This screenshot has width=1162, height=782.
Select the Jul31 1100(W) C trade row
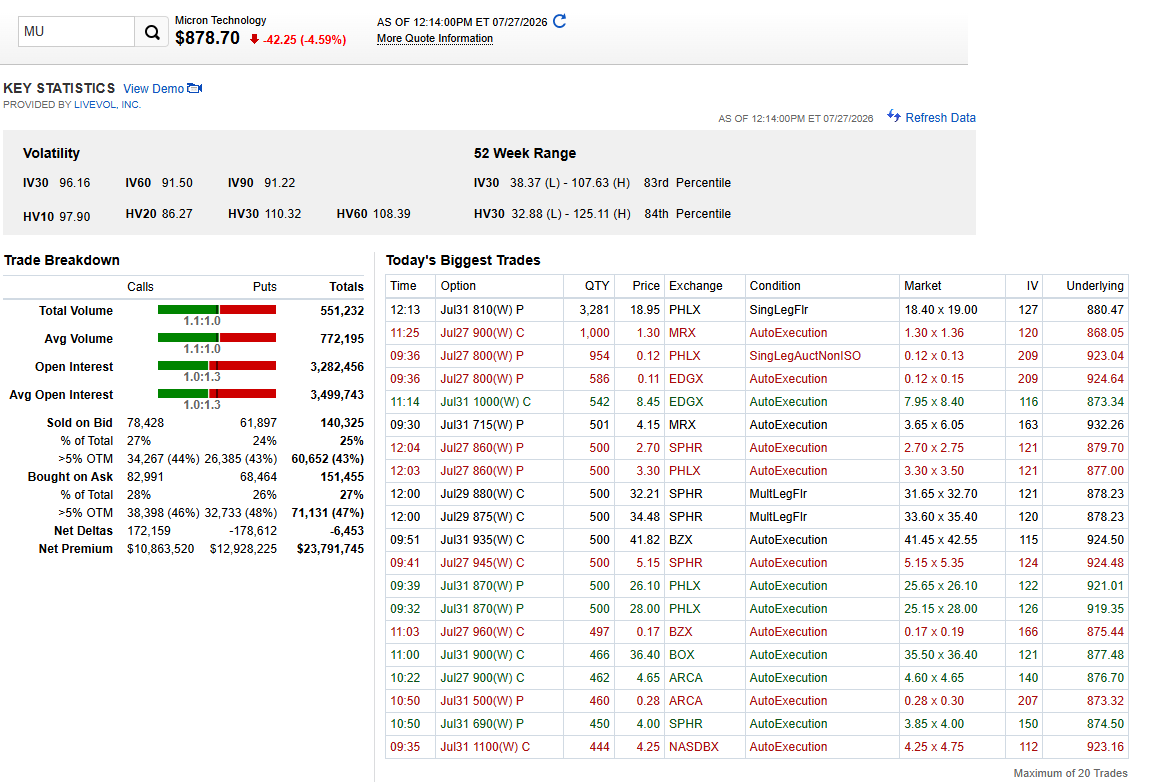[757, 747]
